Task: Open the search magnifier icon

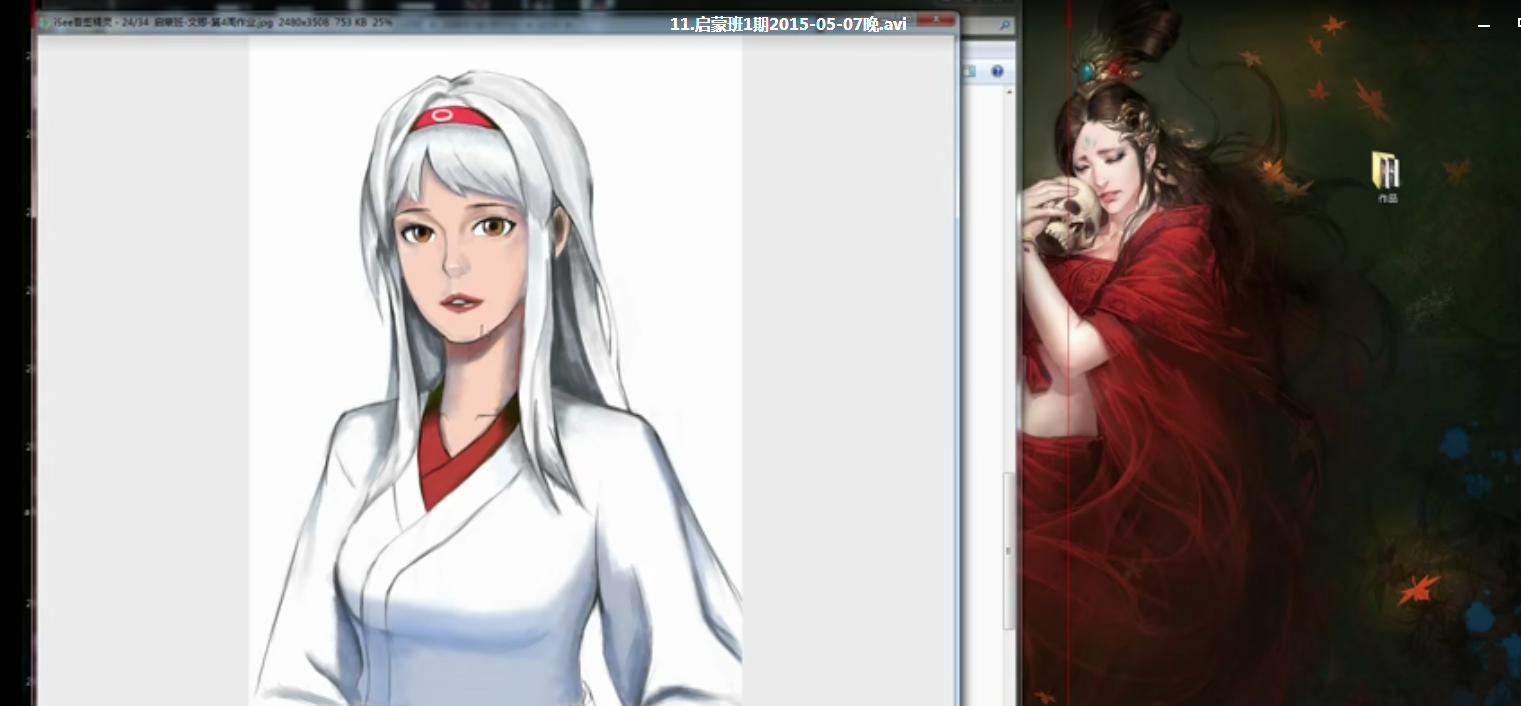Action: 1005,25
